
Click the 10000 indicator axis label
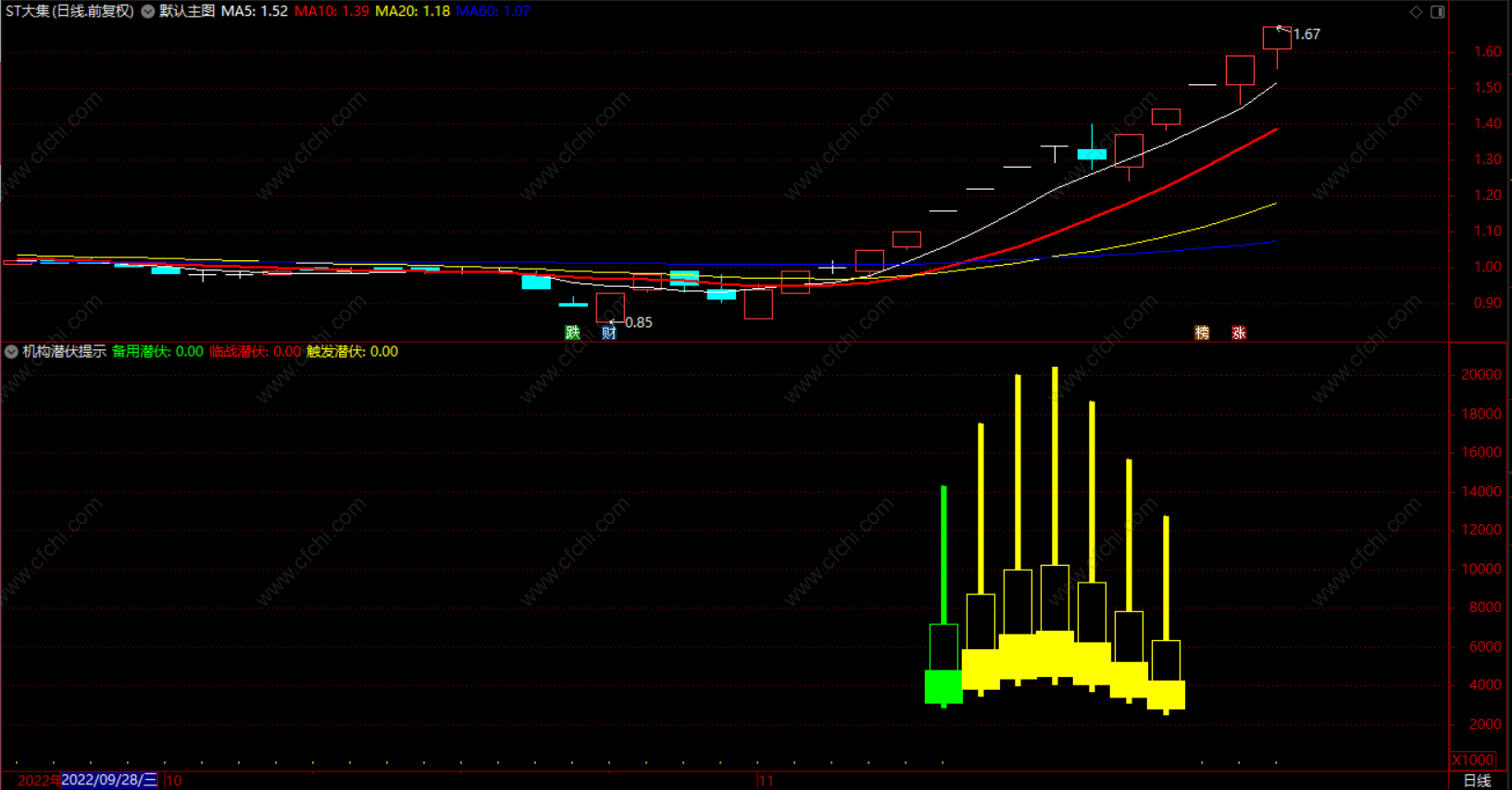click(x=1481, y=570)
